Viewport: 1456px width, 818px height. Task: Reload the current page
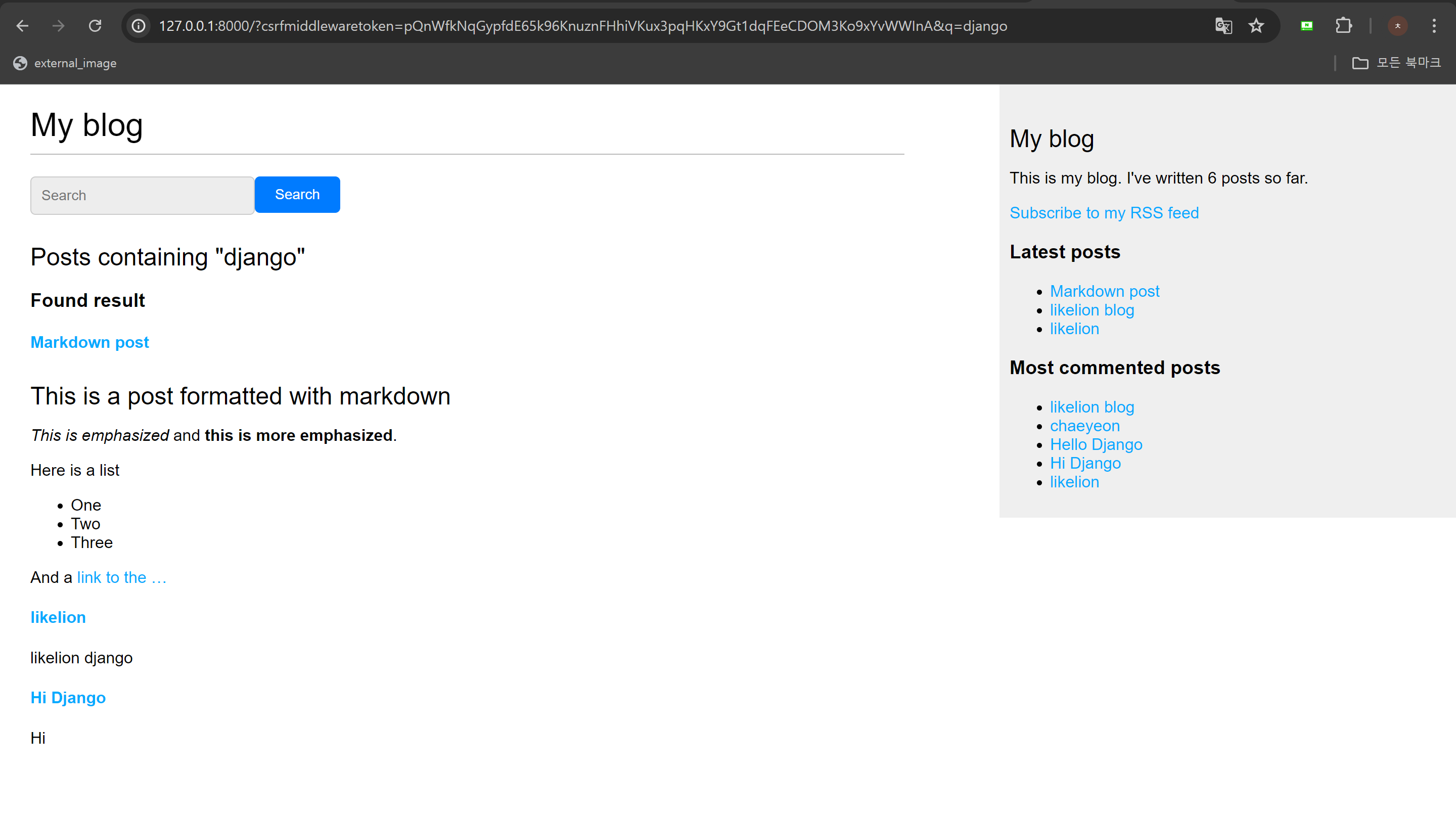pos(95,26)
